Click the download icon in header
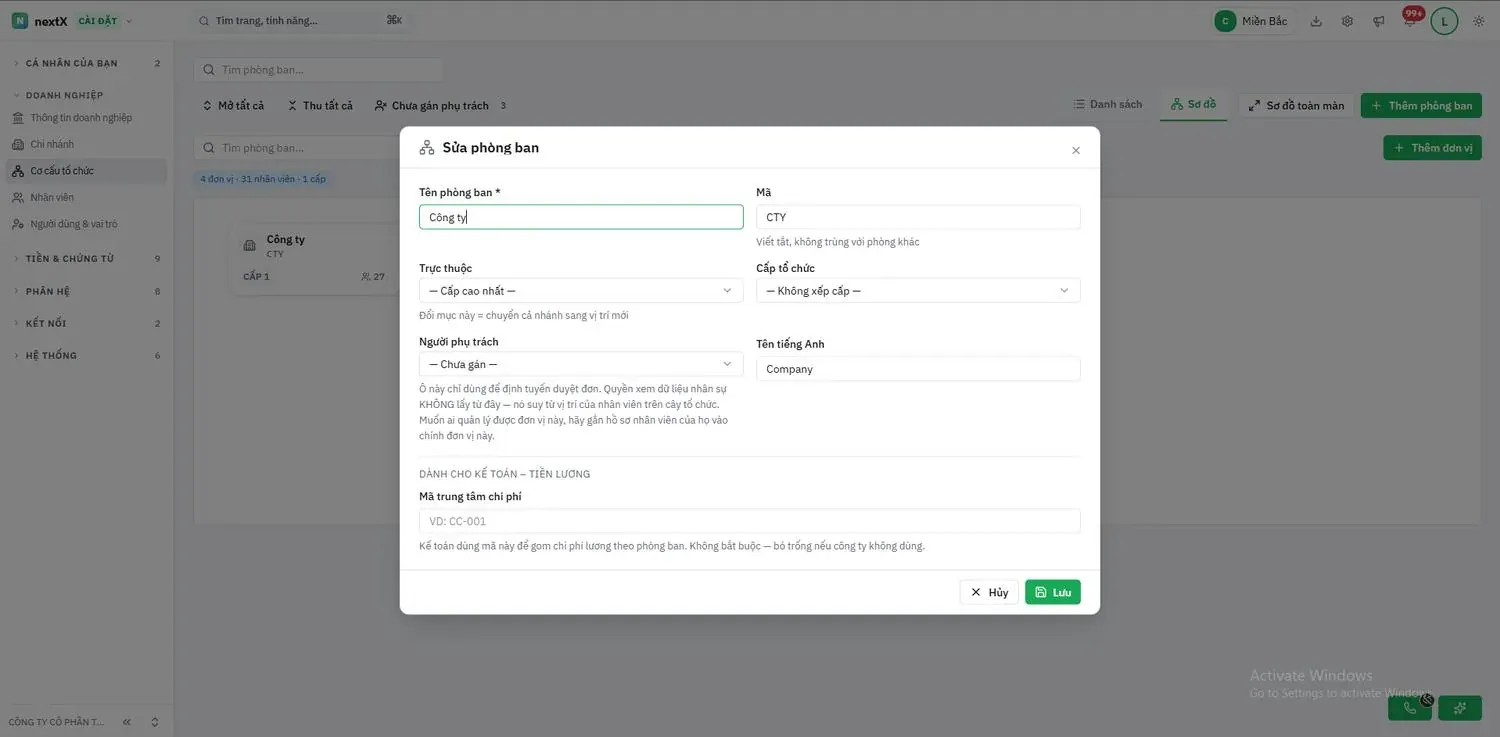This screenshot has width=1500, height=737. coord(1316,21)
